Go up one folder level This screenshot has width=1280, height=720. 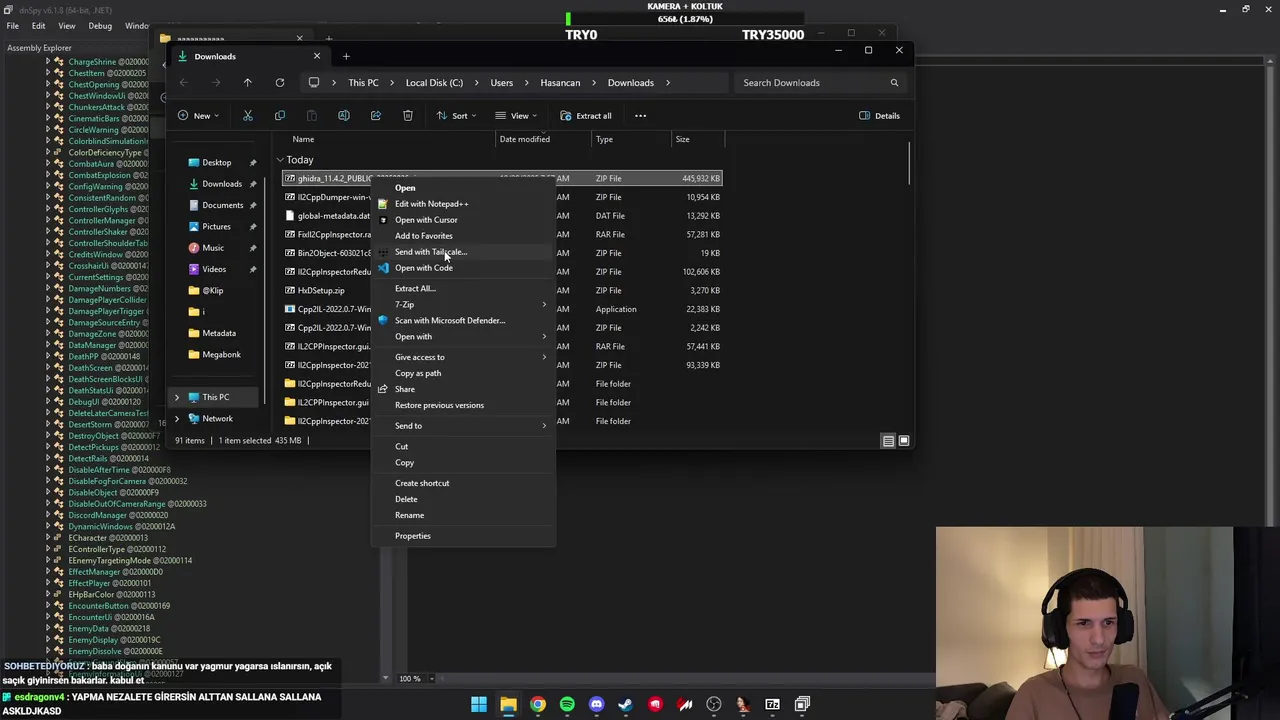point(248,83)
